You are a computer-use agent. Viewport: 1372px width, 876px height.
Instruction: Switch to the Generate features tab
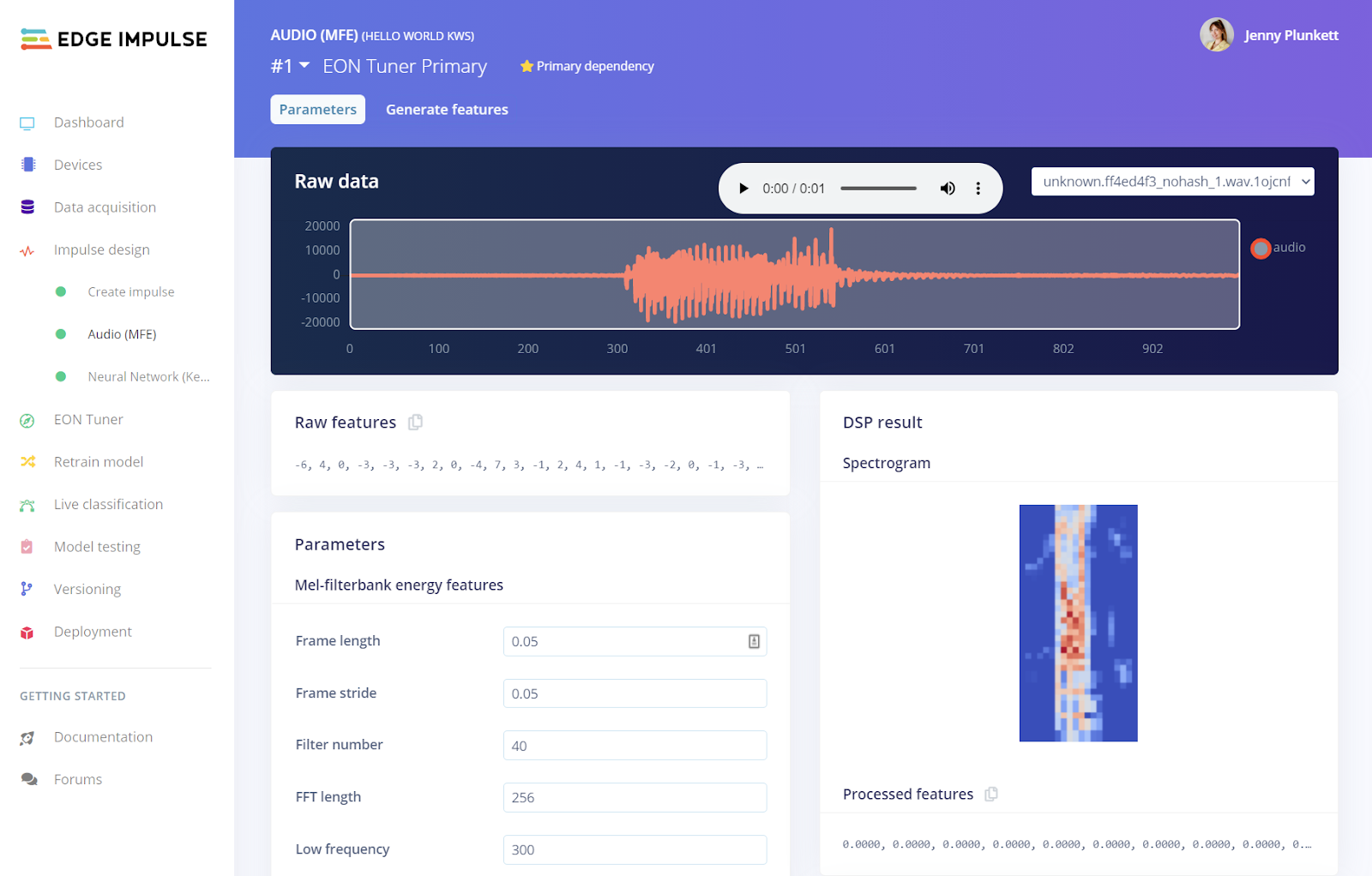click(x=447, y=110)
